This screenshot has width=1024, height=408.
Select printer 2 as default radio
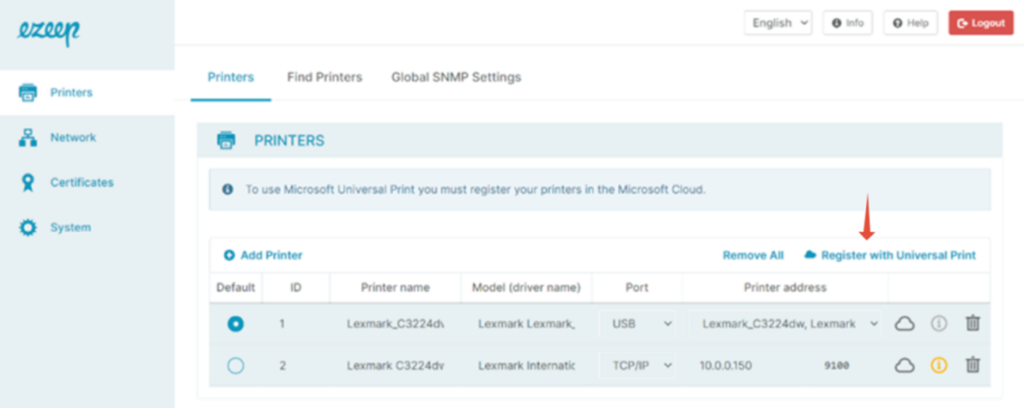(236, 366)
